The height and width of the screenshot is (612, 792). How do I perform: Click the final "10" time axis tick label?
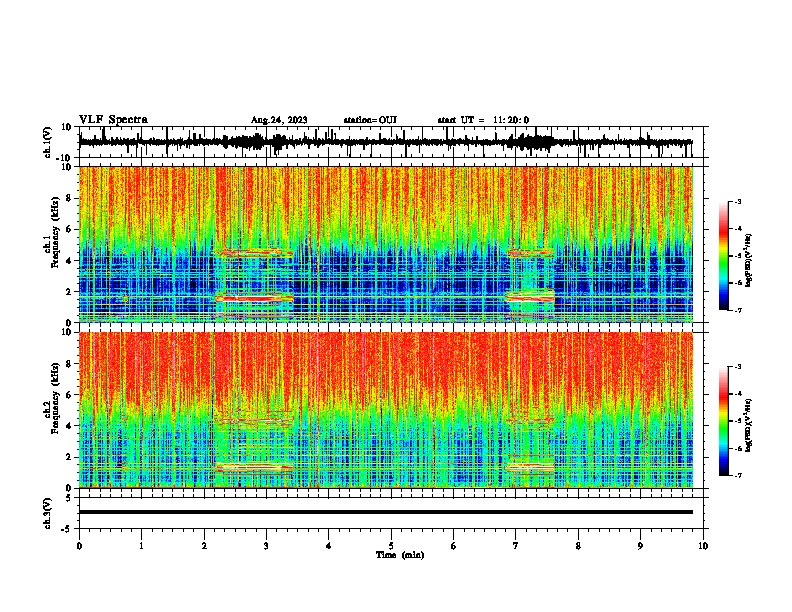point(703,546)
